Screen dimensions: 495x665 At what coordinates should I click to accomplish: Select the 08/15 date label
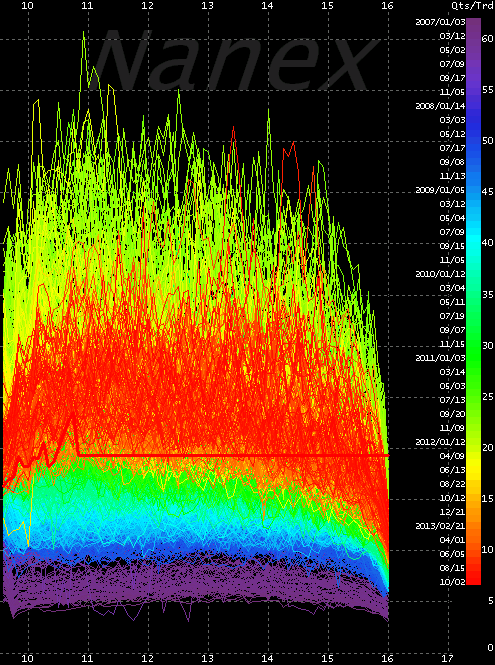click(x=453, y=568)
